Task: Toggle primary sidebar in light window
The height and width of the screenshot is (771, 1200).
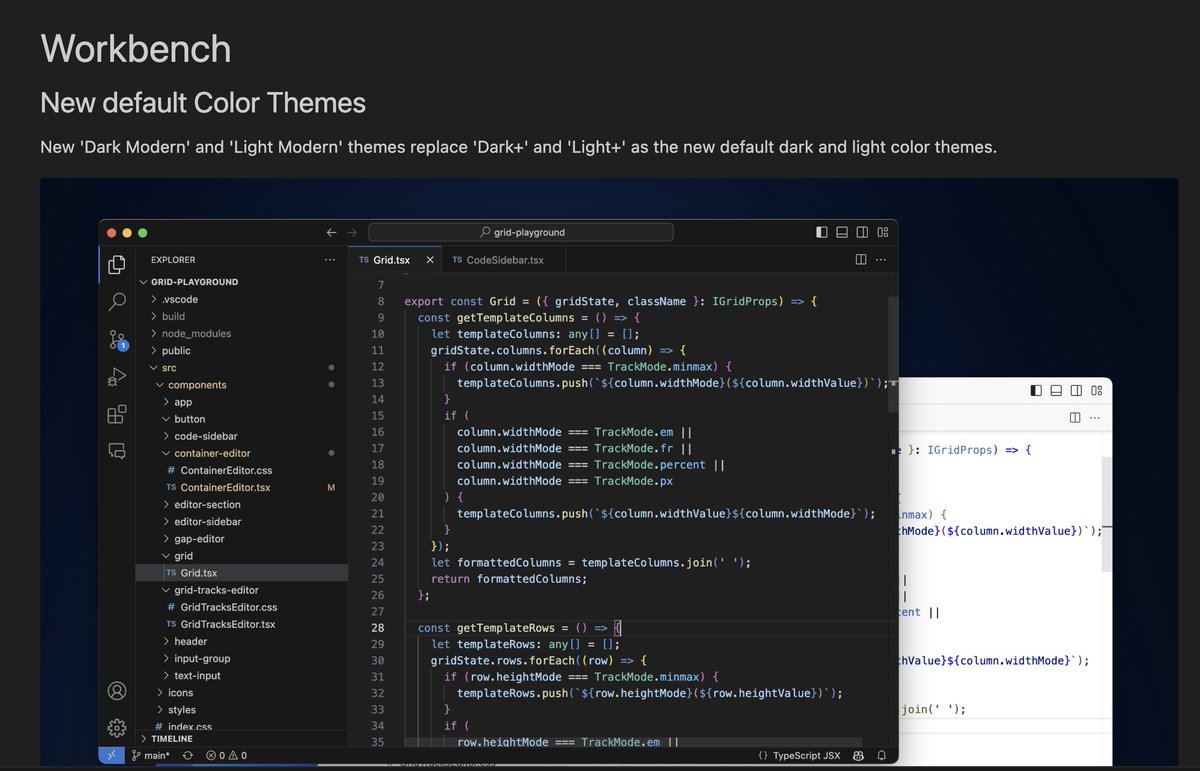Action: [x=1036, y=390]
